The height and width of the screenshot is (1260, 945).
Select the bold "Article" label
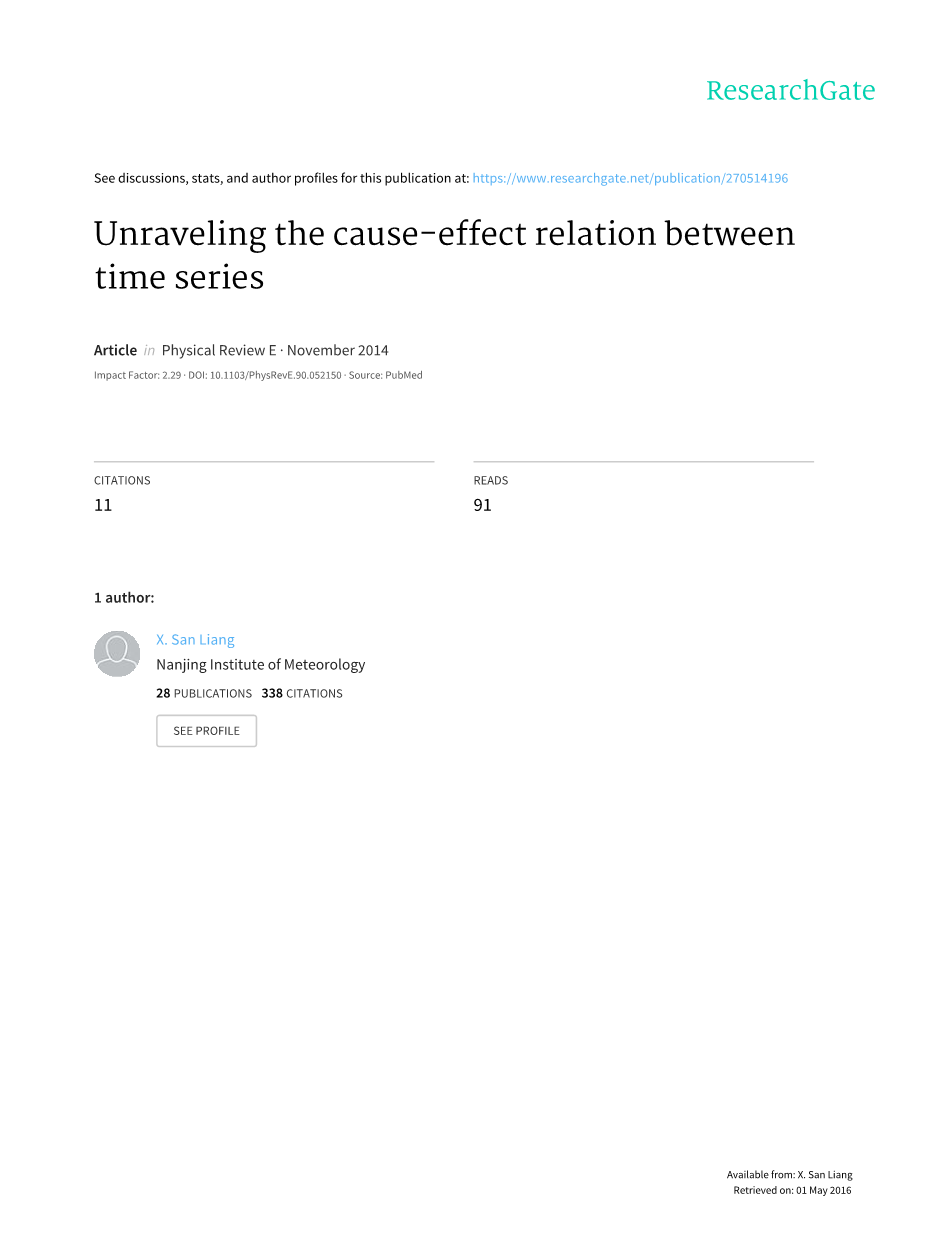pos(115,350)
